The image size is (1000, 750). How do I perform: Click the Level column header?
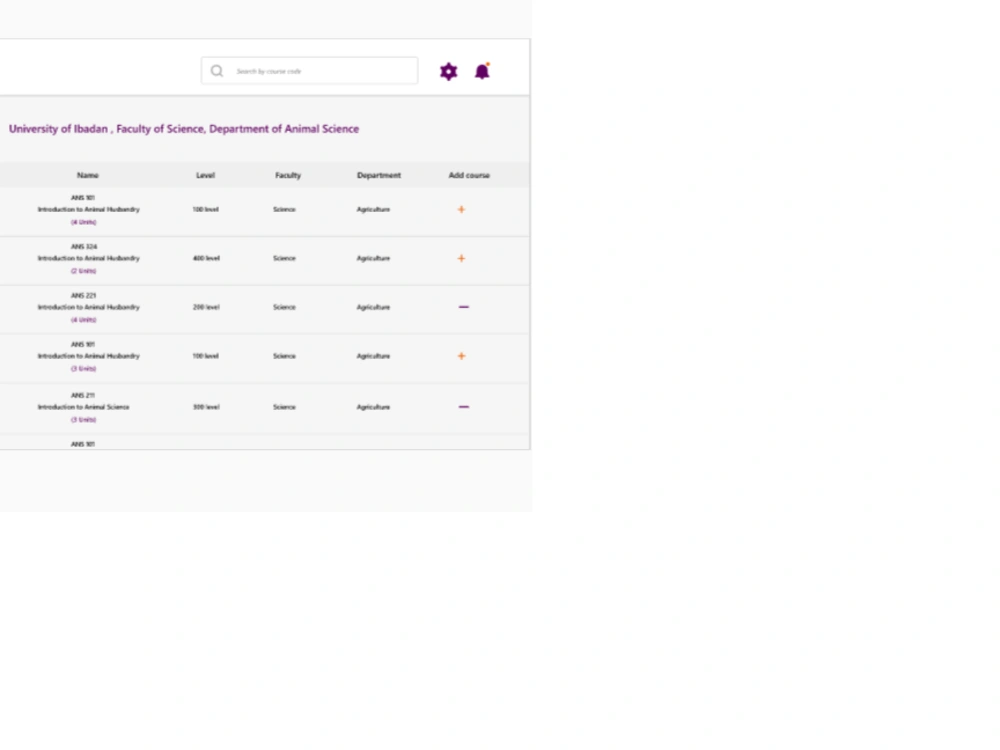(x=205, y=175)
